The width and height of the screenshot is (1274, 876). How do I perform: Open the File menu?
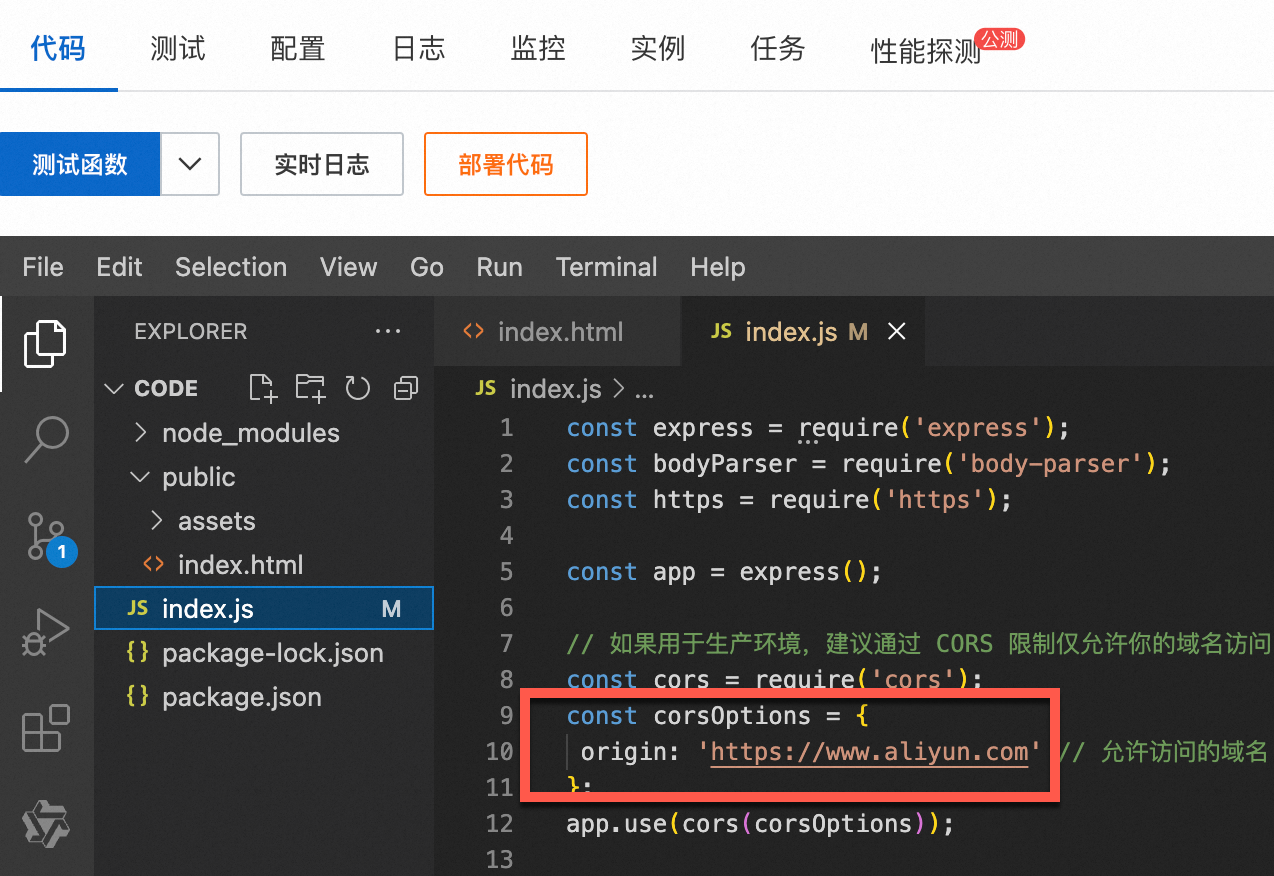point(43,267)
